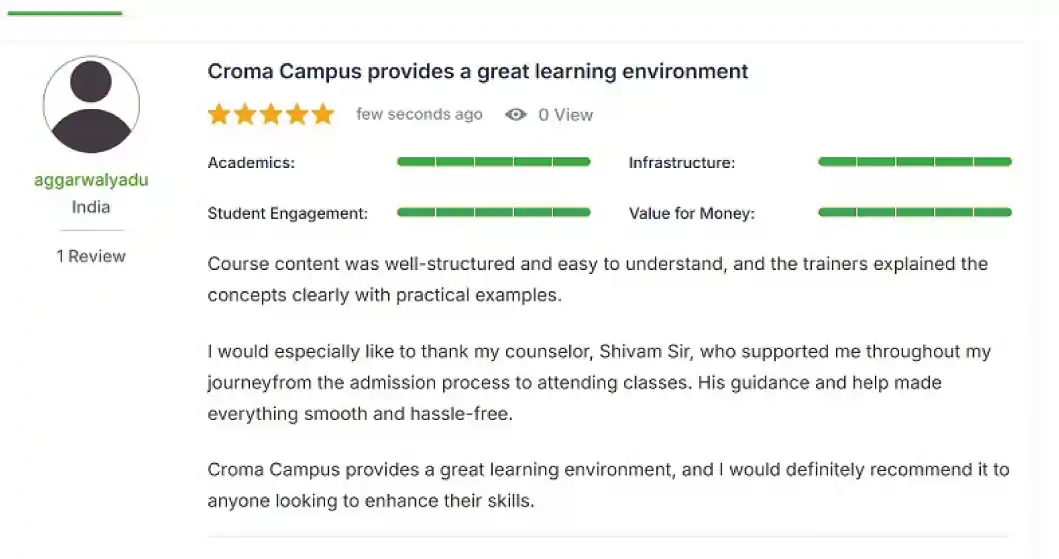This screenshot has height=559, width=1059.
Task: Click the eye view-count icon
Action: click(516, 115)
